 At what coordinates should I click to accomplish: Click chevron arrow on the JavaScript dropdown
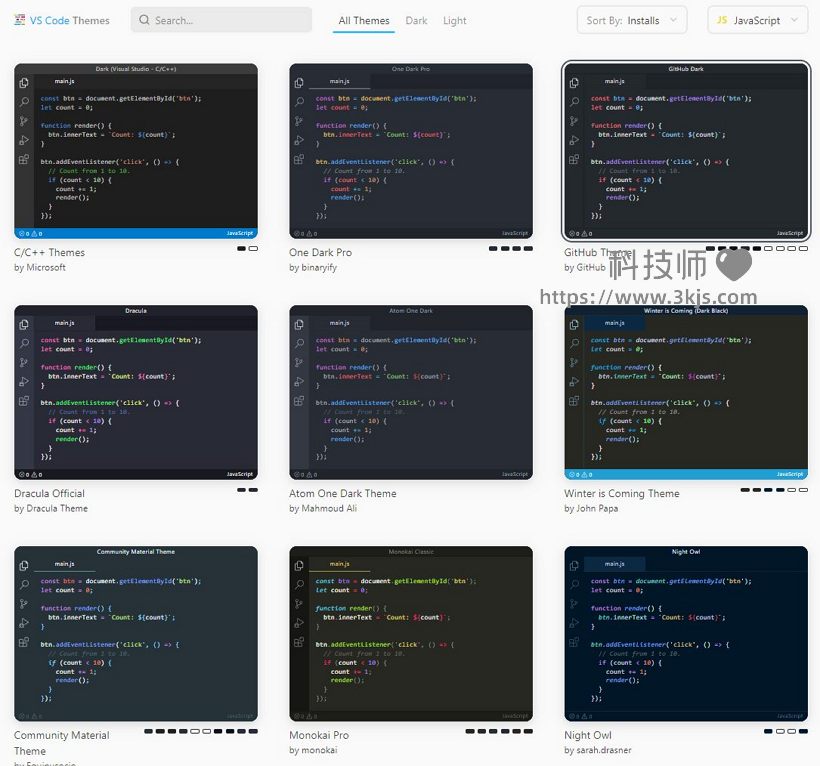[x=794, y=20]
